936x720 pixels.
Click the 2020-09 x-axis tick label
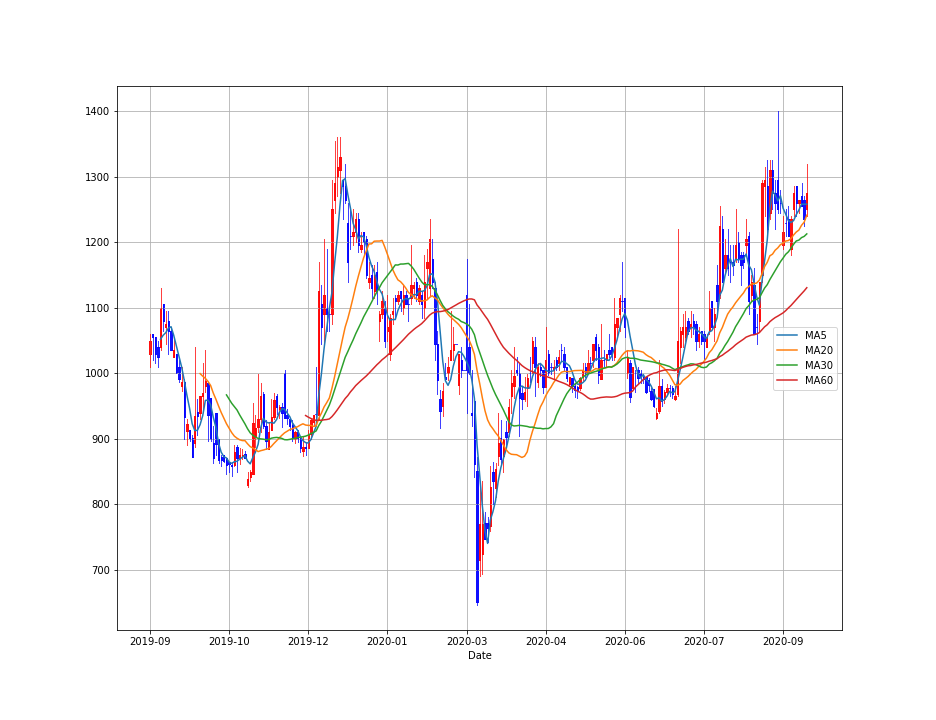pyautogui.click(x=783, y=642)
